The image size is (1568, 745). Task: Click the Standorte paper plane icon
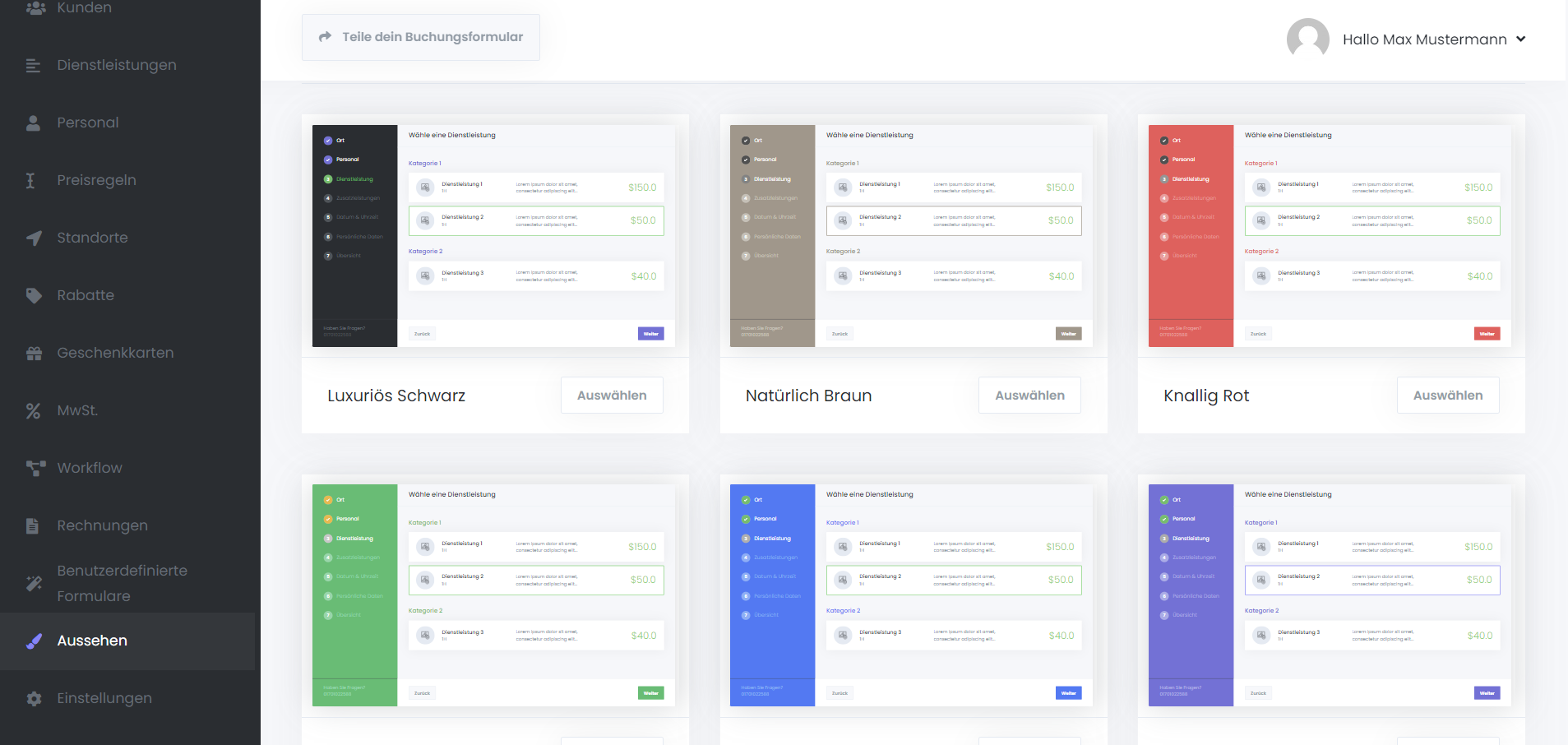tap(33, 238)
